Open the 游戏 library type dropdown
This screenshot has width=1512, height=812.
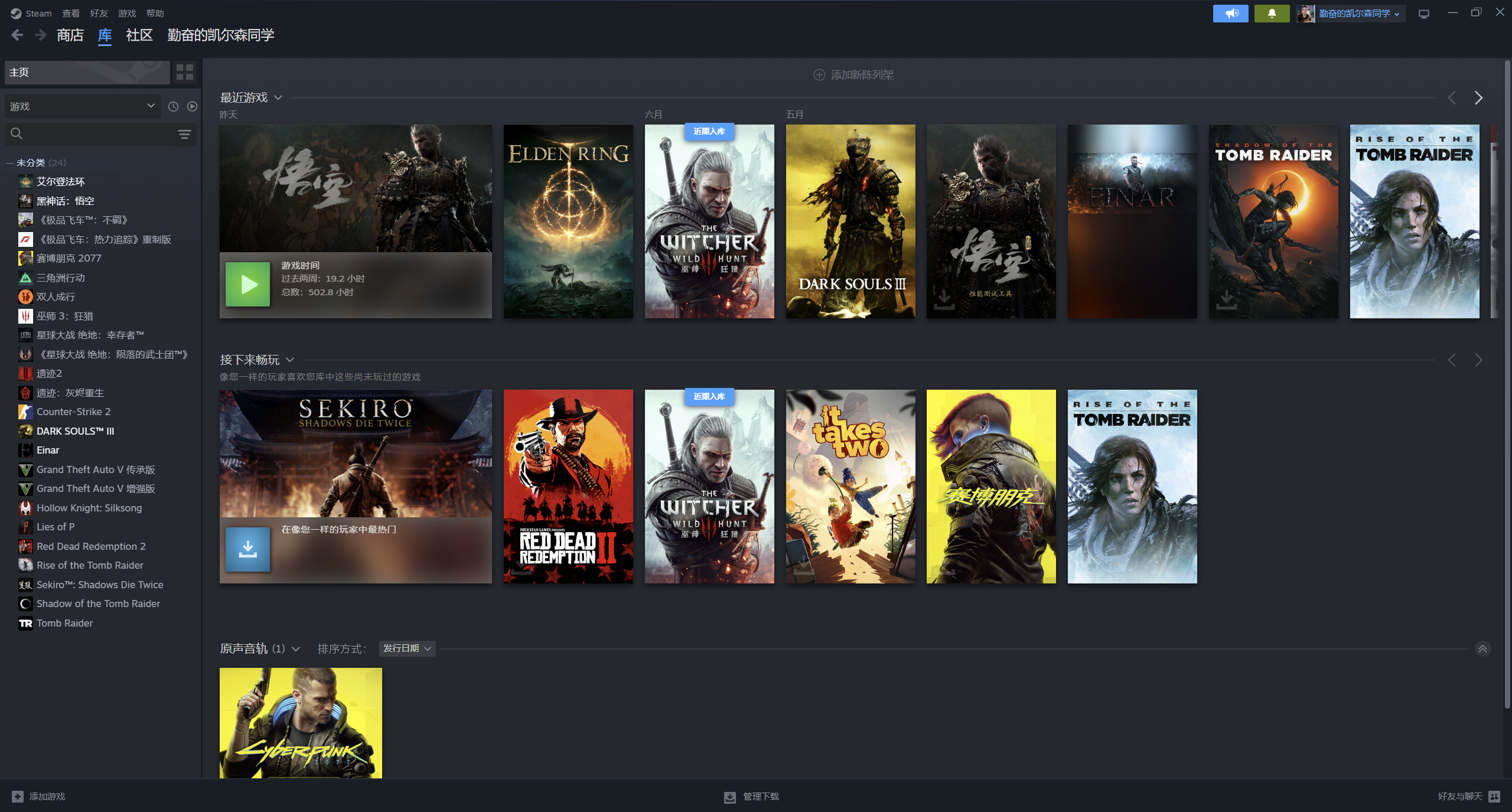(83, 106)
